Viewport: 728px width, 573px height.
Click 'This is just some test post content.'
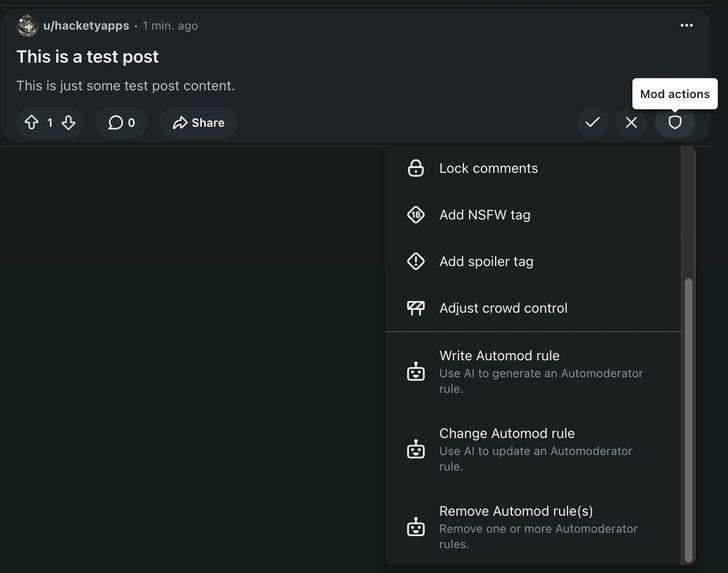(125, 85)
